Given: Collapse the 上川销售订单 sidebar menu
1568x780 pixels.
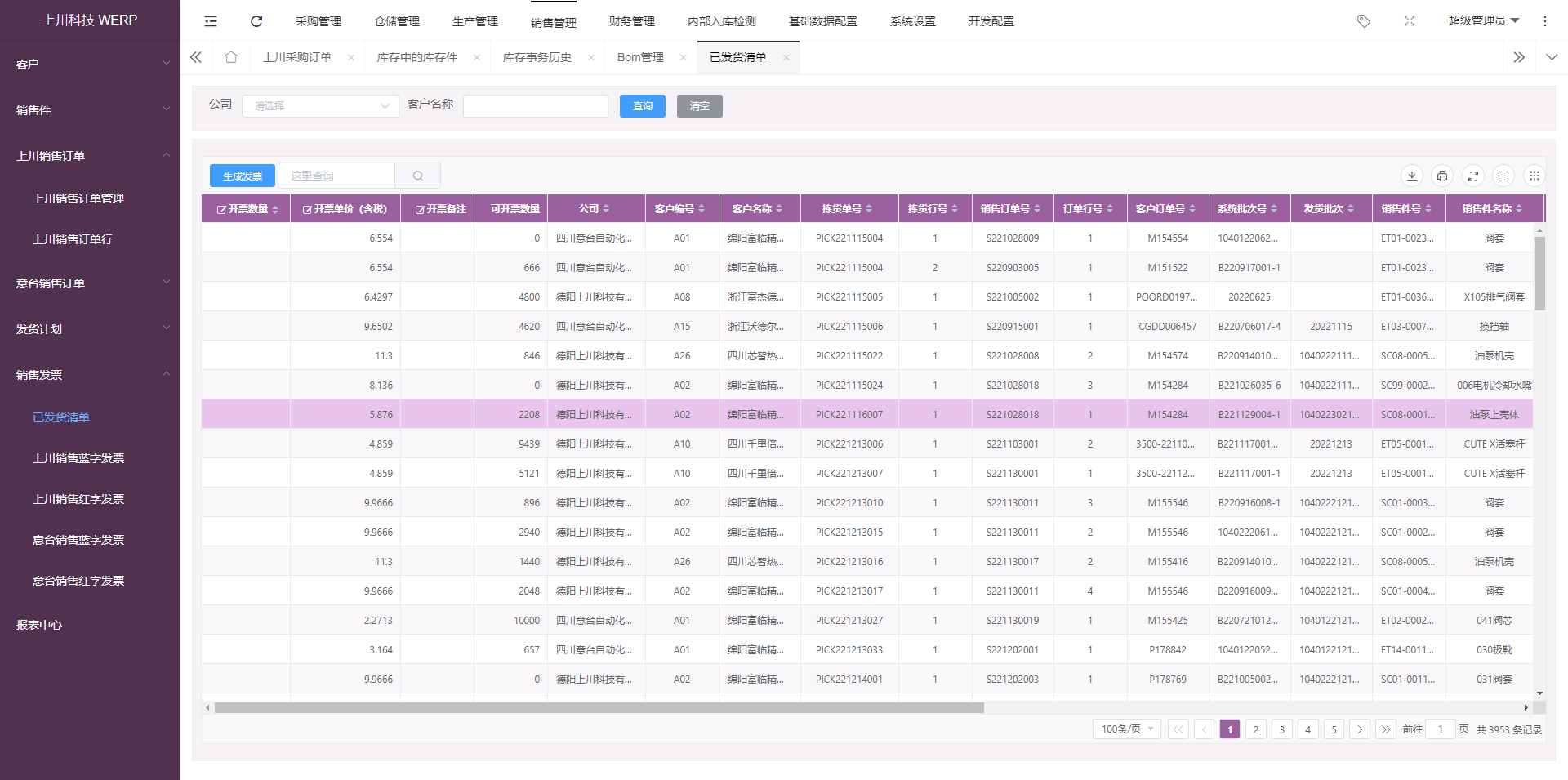Looking at the screenshot, I should (90, 155).
